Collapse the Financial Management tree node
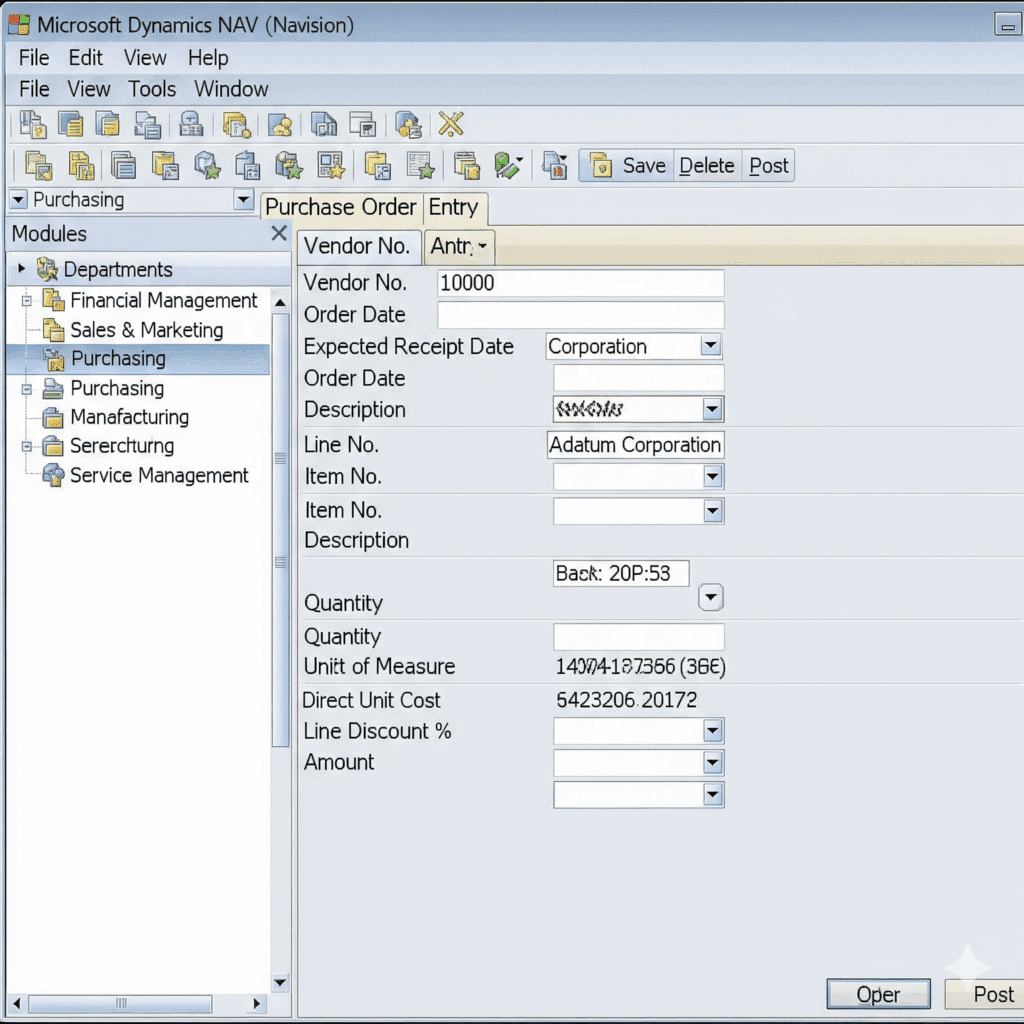Image resolution: width=1024 pixels, height=1024 pixels. [x=27, y=301]
